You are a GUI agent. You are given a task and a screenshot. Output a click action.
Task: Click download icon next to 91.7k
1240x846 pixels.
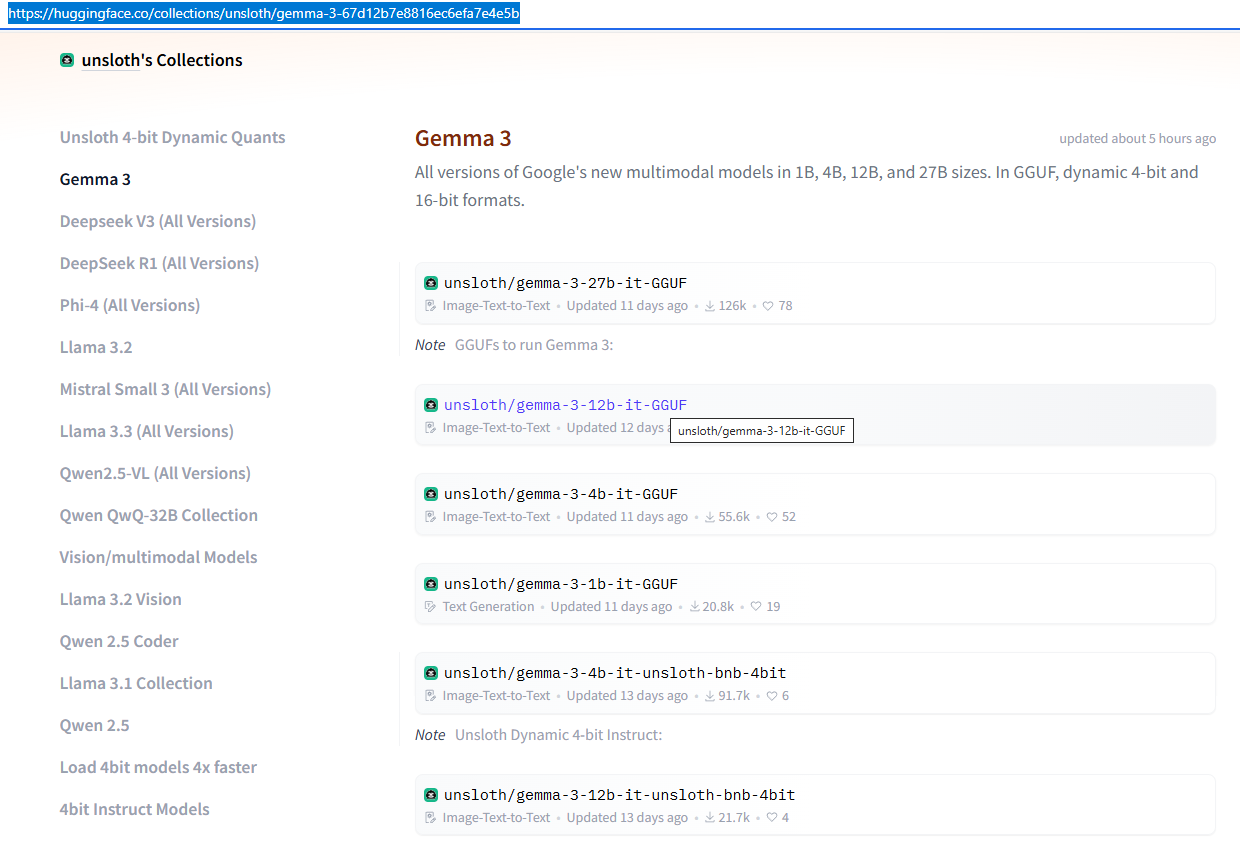(710, 696)
